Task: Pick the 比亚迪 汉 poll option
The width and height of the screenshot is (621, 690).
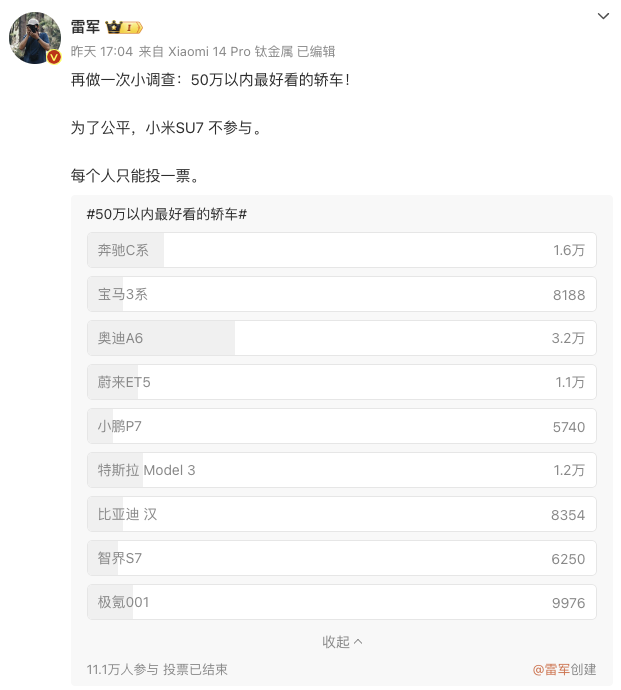Action: pos(342,514)
